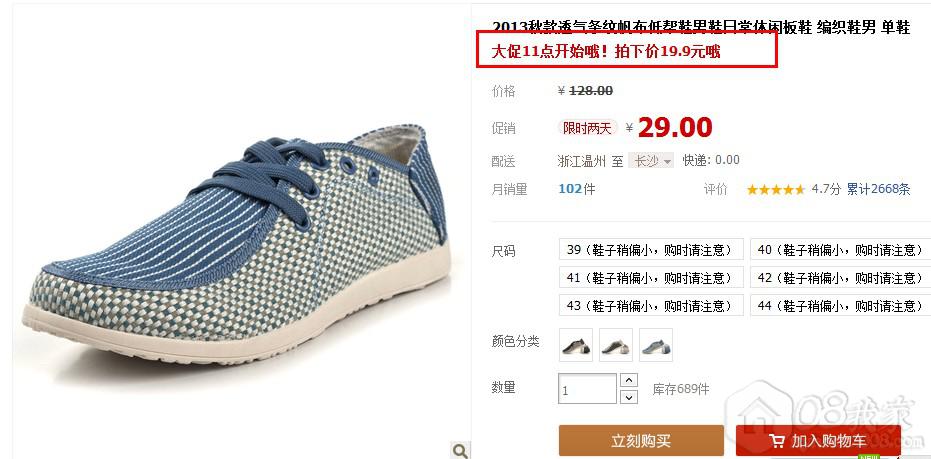Choose size 39 option
The image size is (931, 459).
(x=651, y=249)
